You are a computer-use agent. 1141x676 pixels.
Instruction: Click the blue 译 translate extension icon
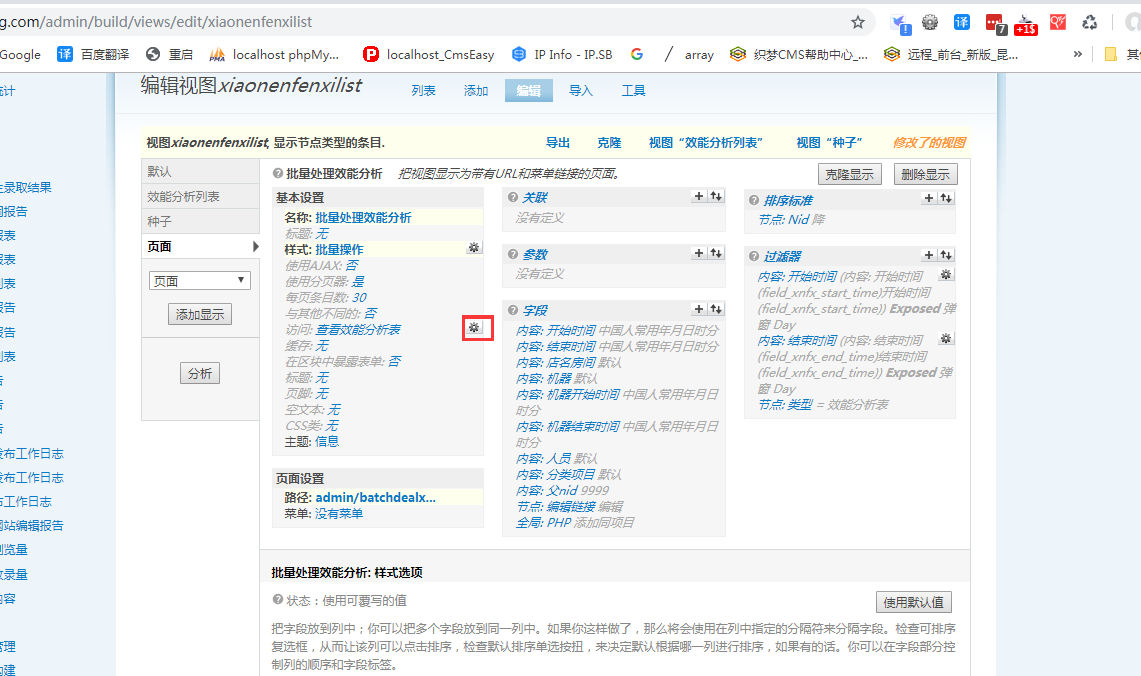pyautogui.click(x=962, y=22)
